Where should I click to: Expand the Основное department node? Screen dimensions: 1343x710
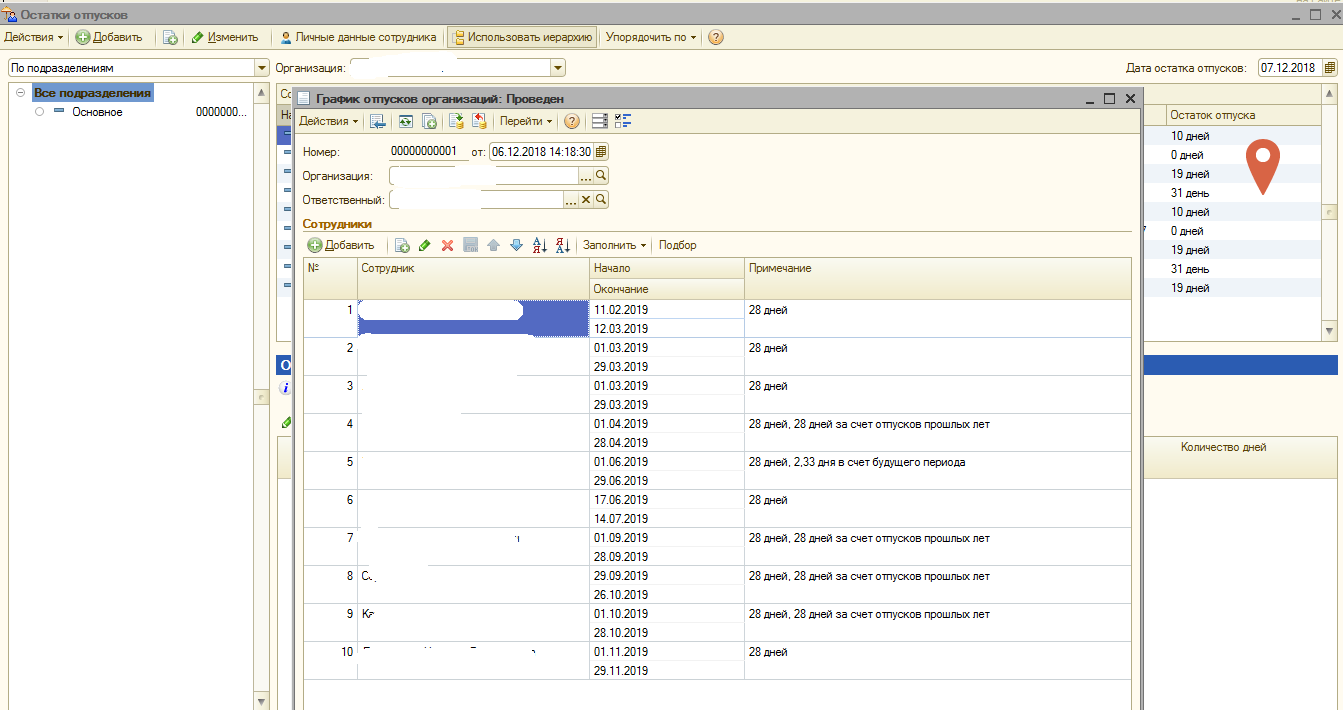[x=40, y=112]
